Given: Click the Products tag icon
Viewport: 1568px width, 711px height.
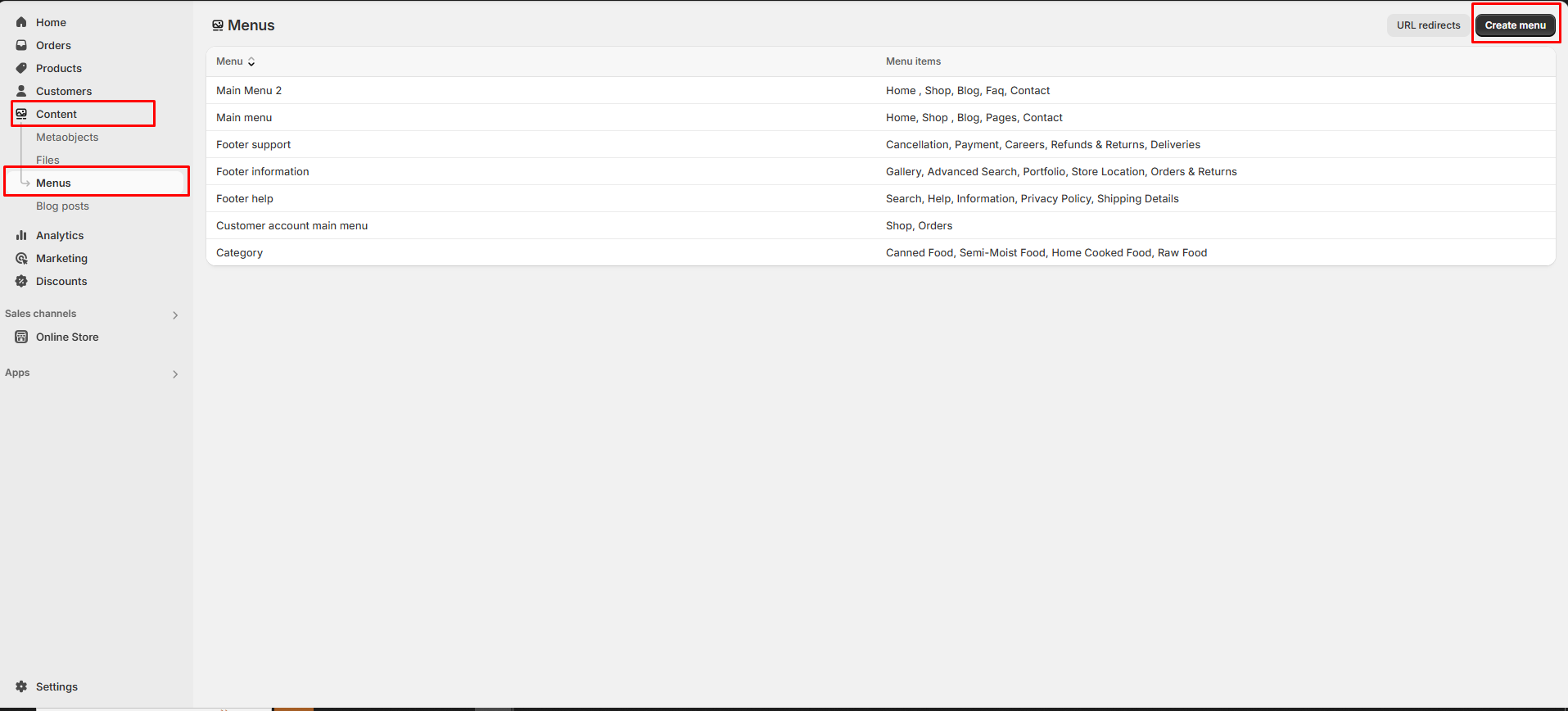Looking at the screenshot, I should click(21, 68).
